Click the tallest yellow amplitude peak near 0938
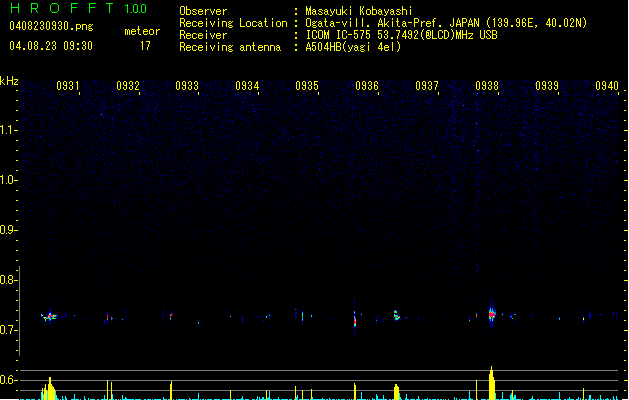The image size is (629, 400). (x=492, y=383)
